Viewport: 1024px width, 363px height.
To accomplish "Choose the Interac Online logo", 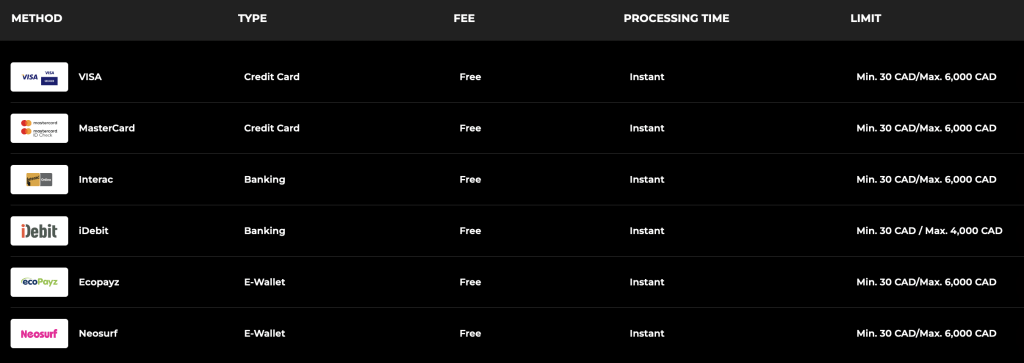I will [39, 180].
